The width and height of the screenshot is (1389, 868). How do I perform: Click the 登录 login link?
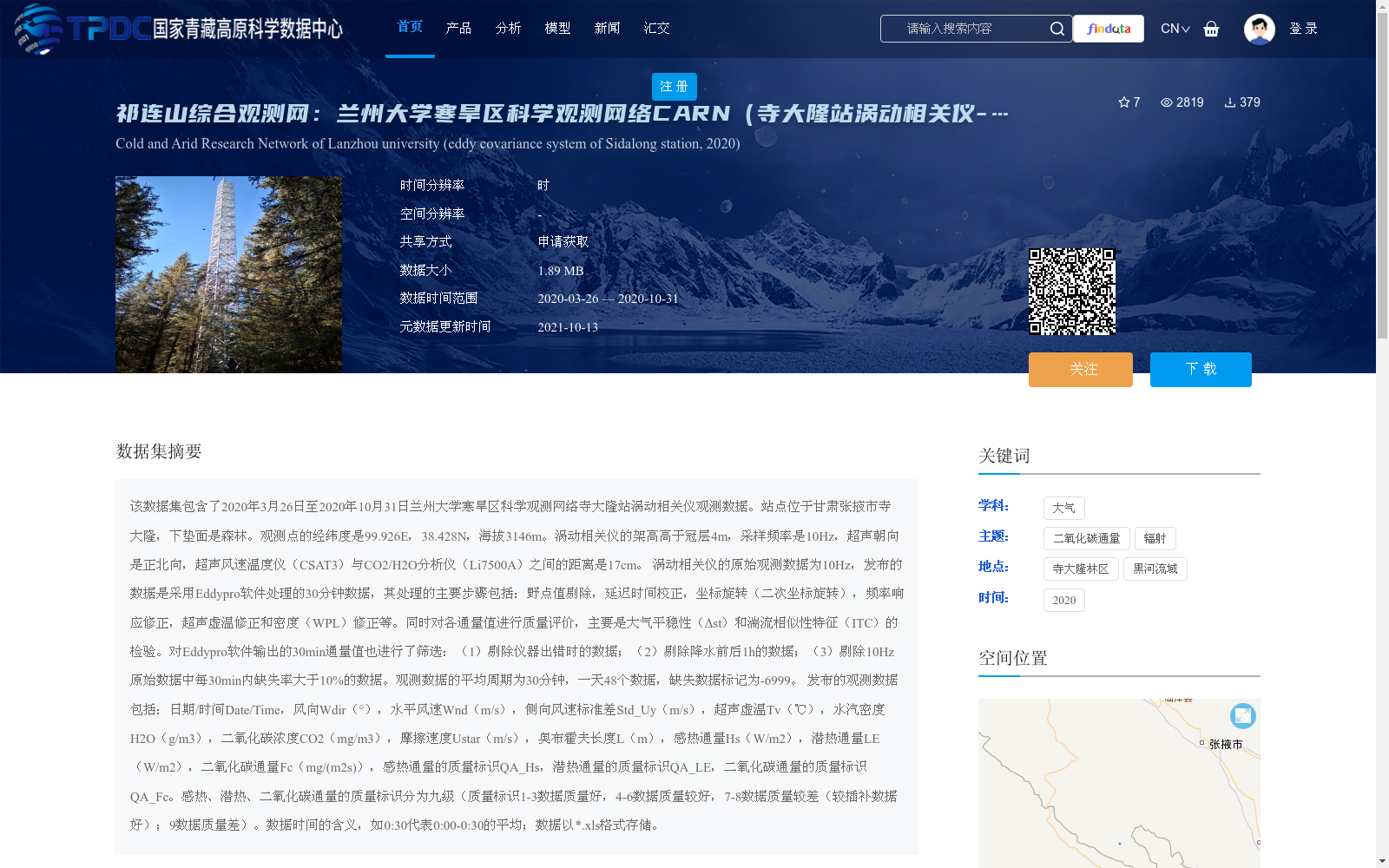tap(1303, 29)
